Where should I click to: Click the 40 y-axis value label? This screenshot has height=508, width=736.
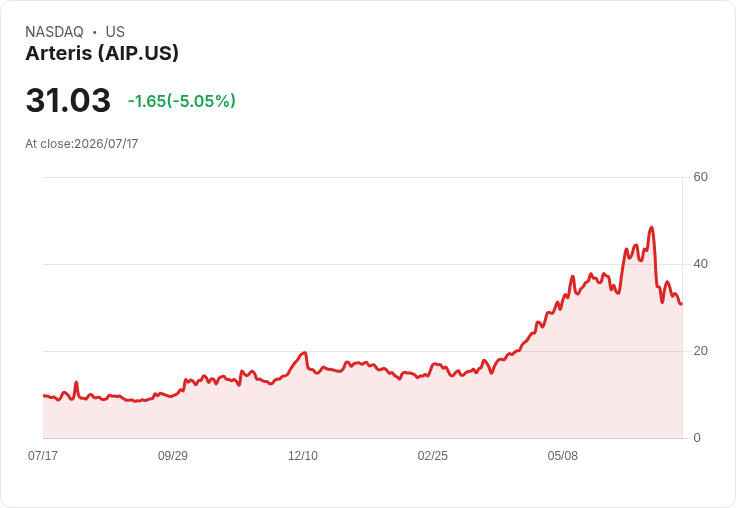coord(700,264)
